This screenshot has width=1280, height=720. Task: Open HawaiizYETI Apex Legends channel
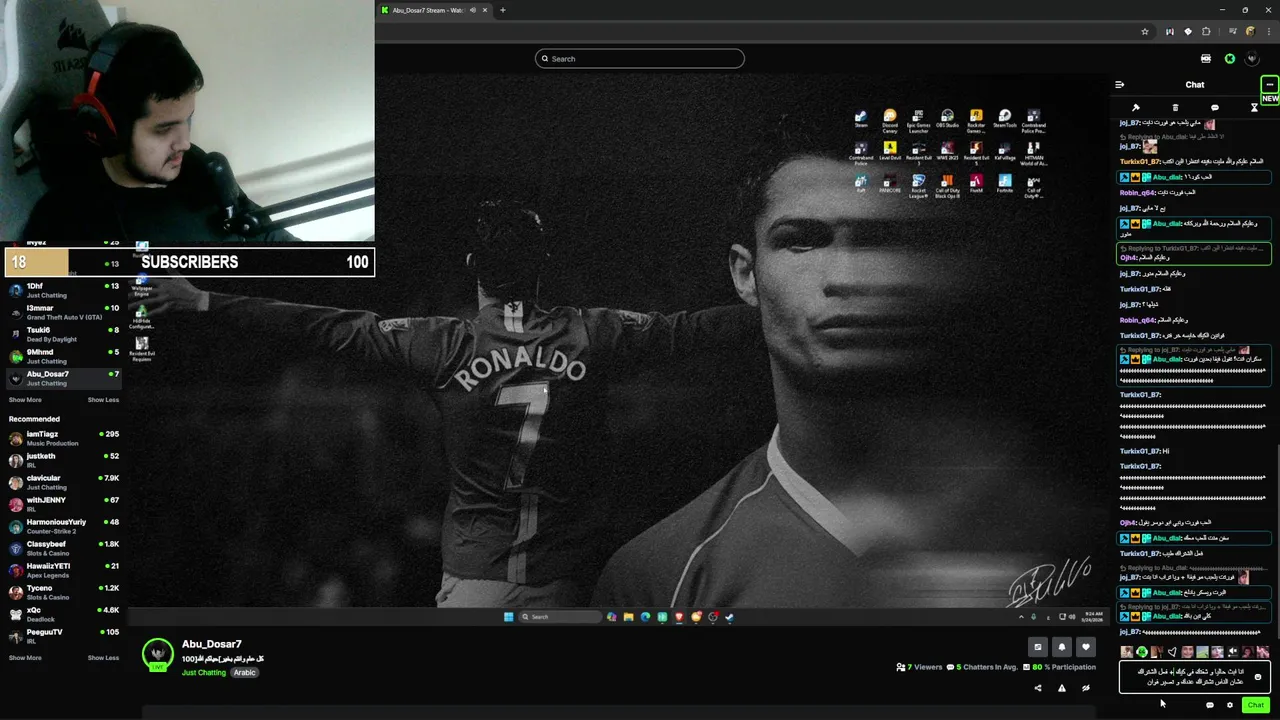click(x=63, y=570)
